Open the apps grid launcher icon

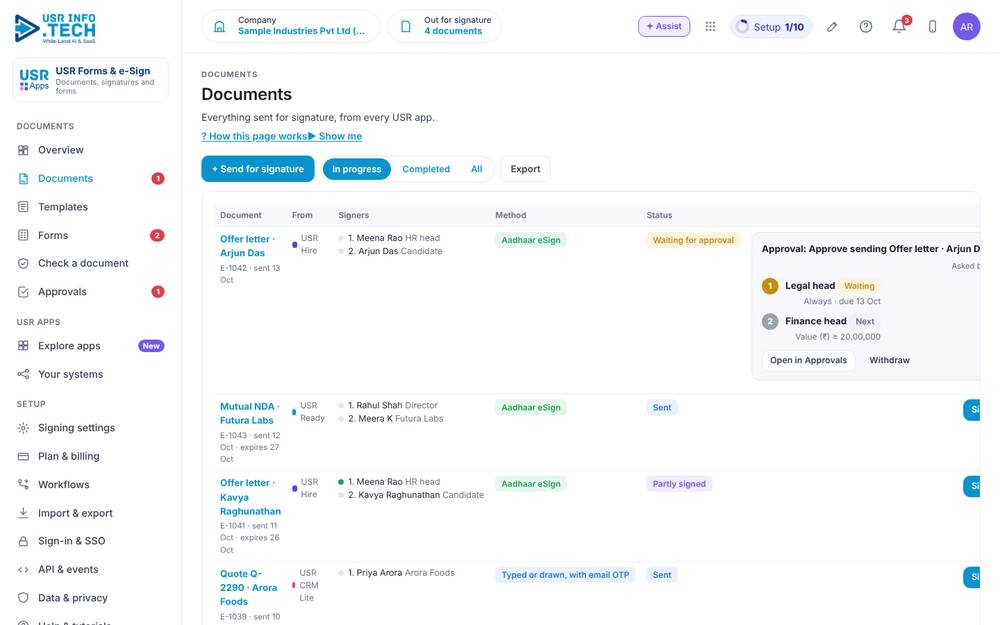[710, 26]
